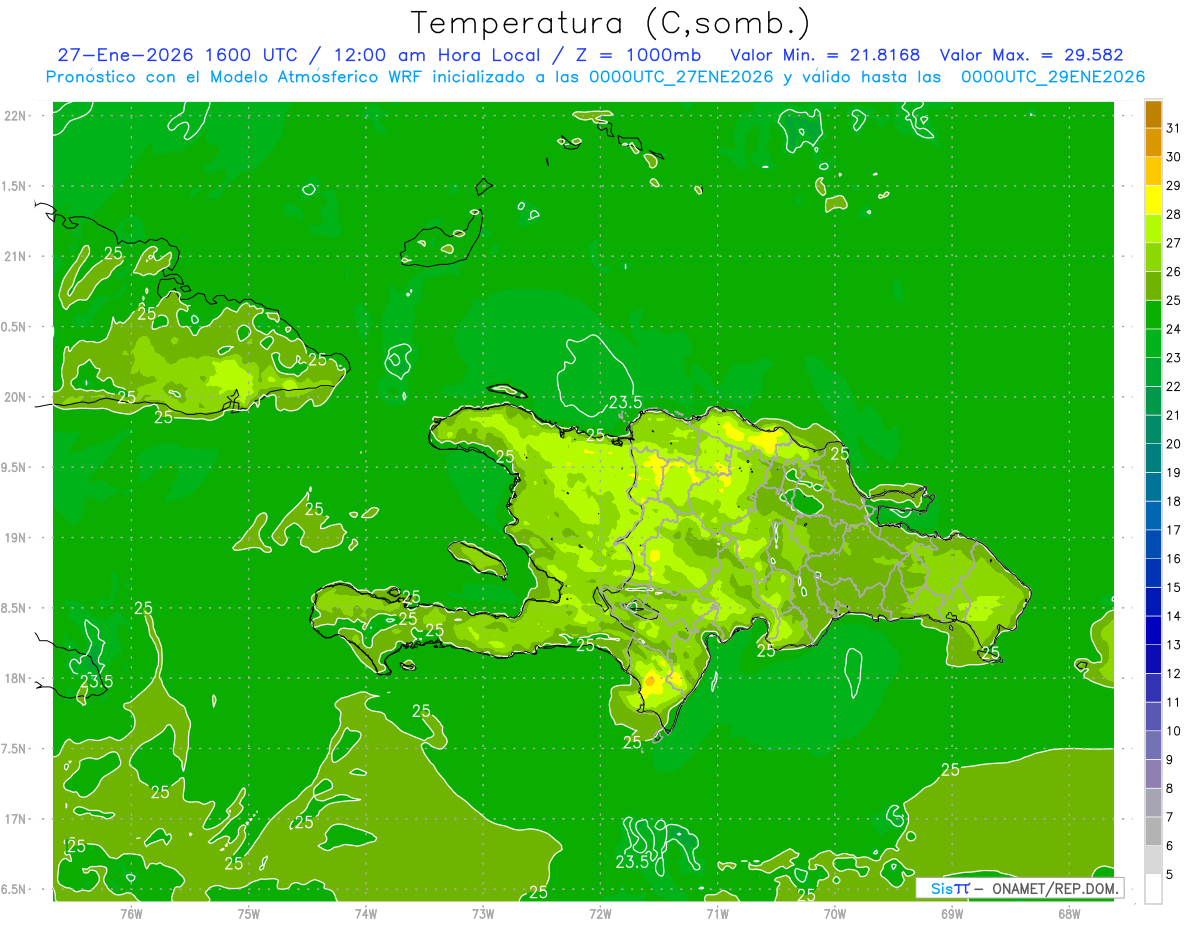
Task: Click the 23.5 contour label north of Haiti
Action: (x=626, y=403)
